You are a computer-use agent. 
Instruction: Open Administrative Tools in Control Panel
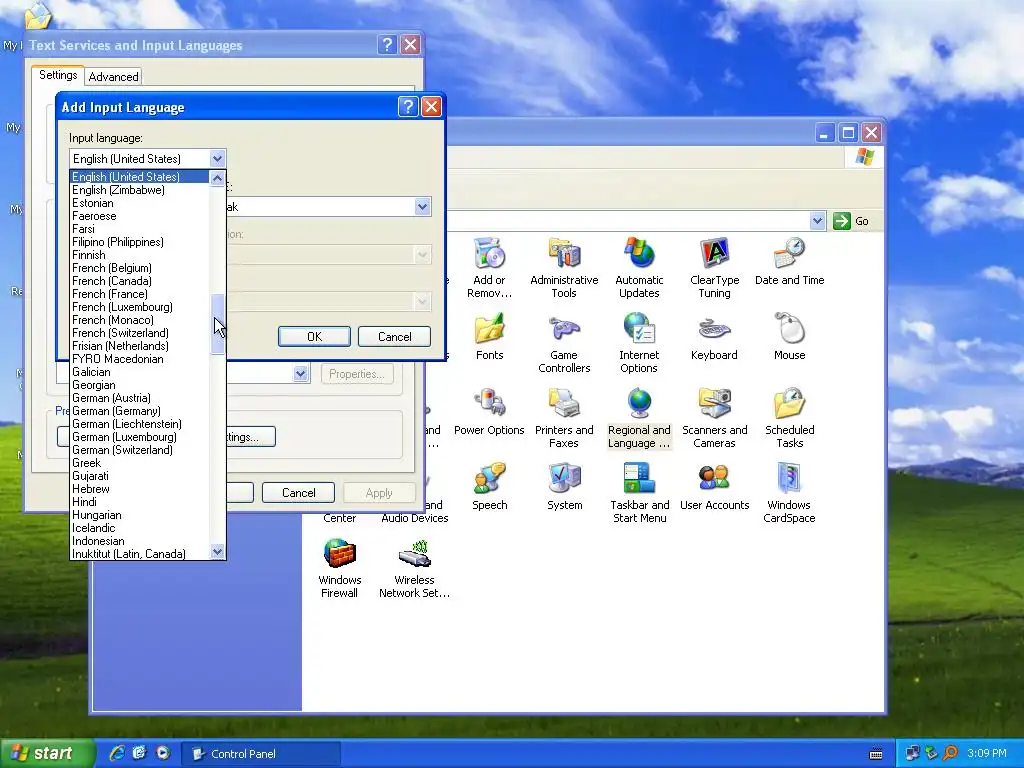pos(564,268)
